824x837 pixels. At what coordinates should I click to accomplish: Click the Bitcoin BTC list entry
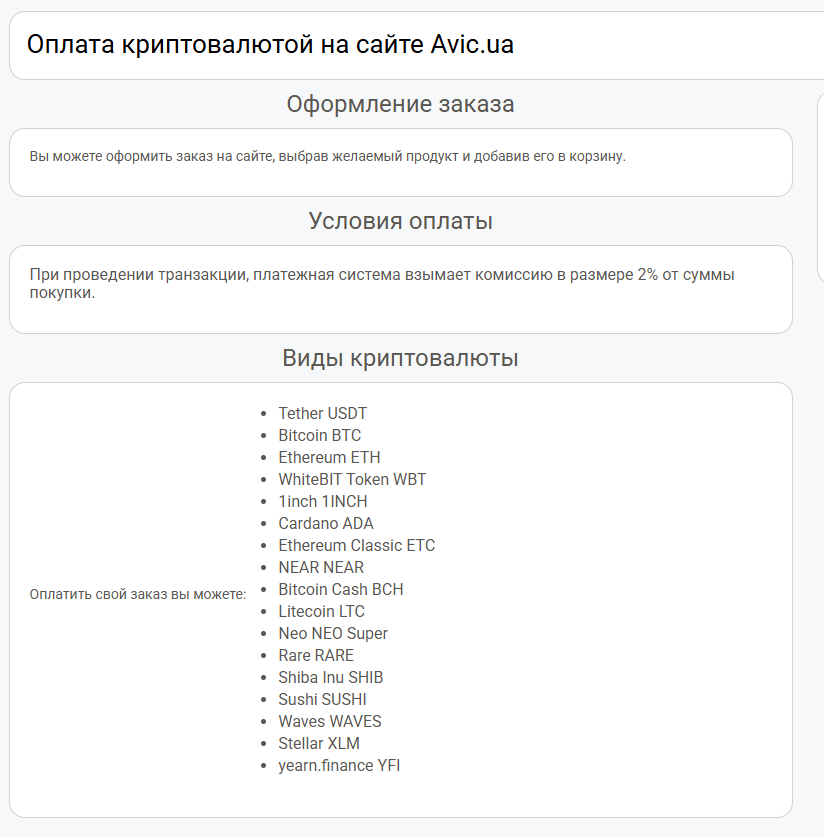tap(319, 435)
